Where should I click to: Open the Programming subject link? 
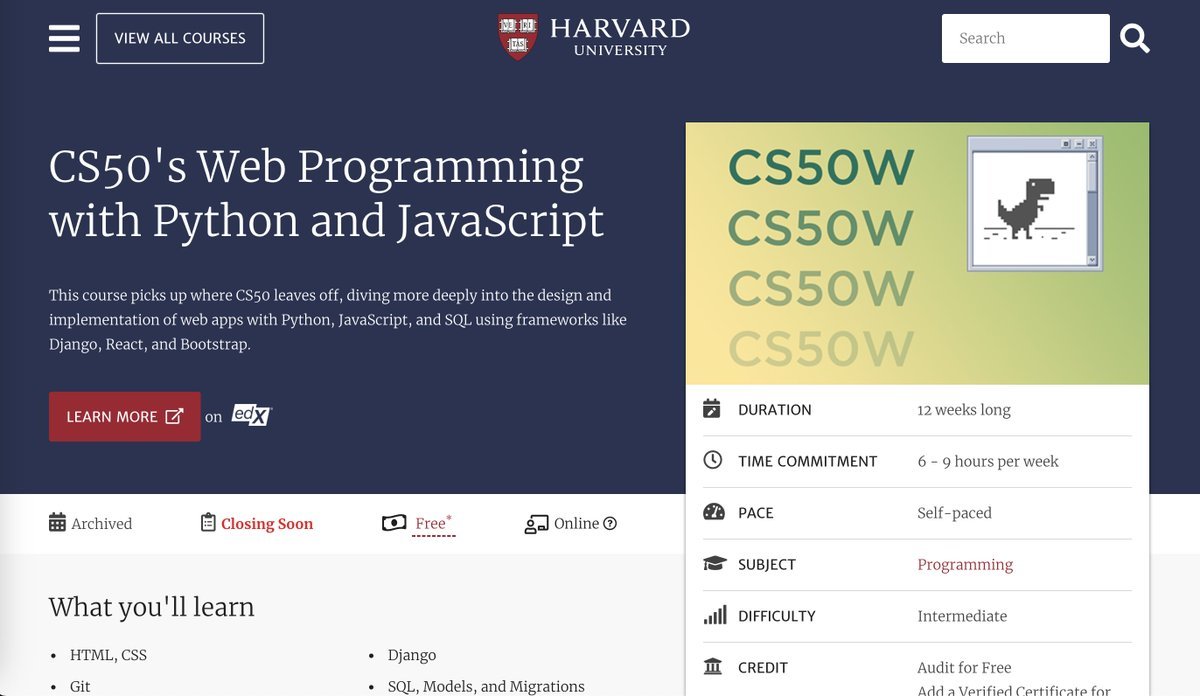click(965, 564)
